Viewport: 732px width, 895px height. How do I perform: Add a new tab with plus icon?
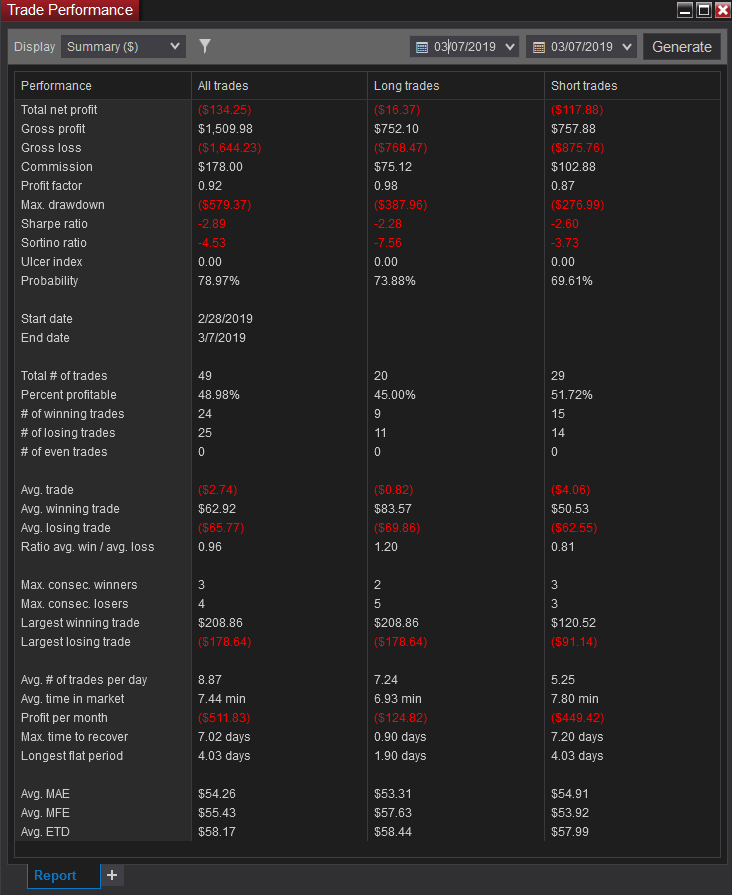[112, 875]
